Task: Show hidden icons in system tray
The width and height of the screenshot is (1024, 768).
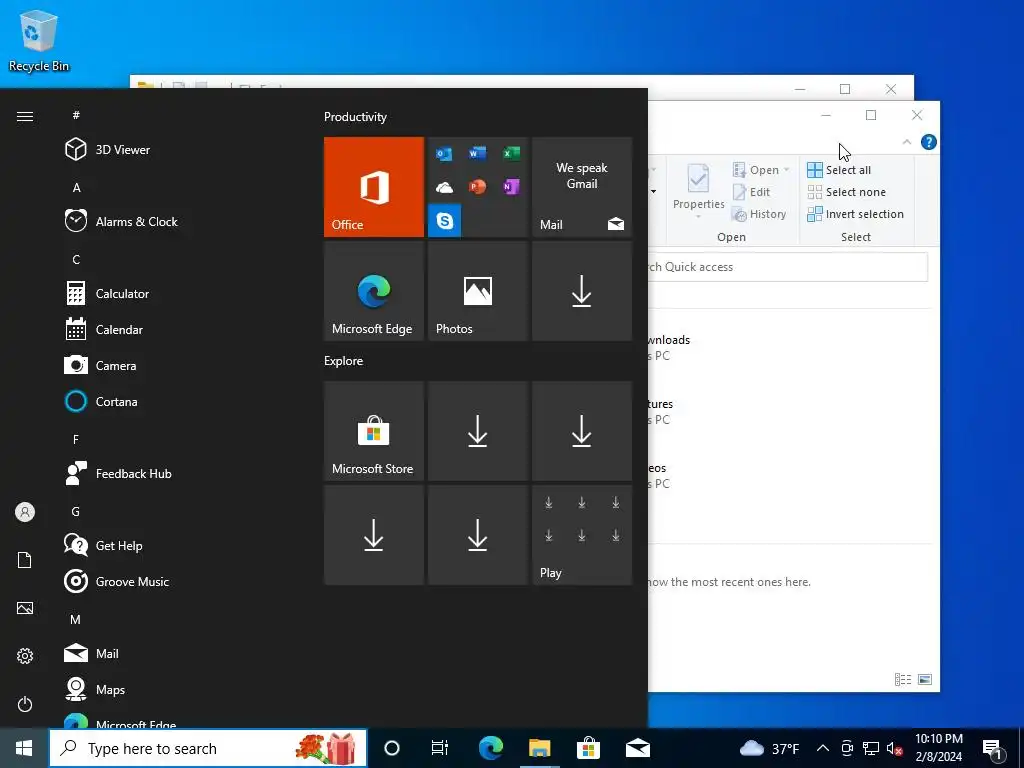Action: 823,748
